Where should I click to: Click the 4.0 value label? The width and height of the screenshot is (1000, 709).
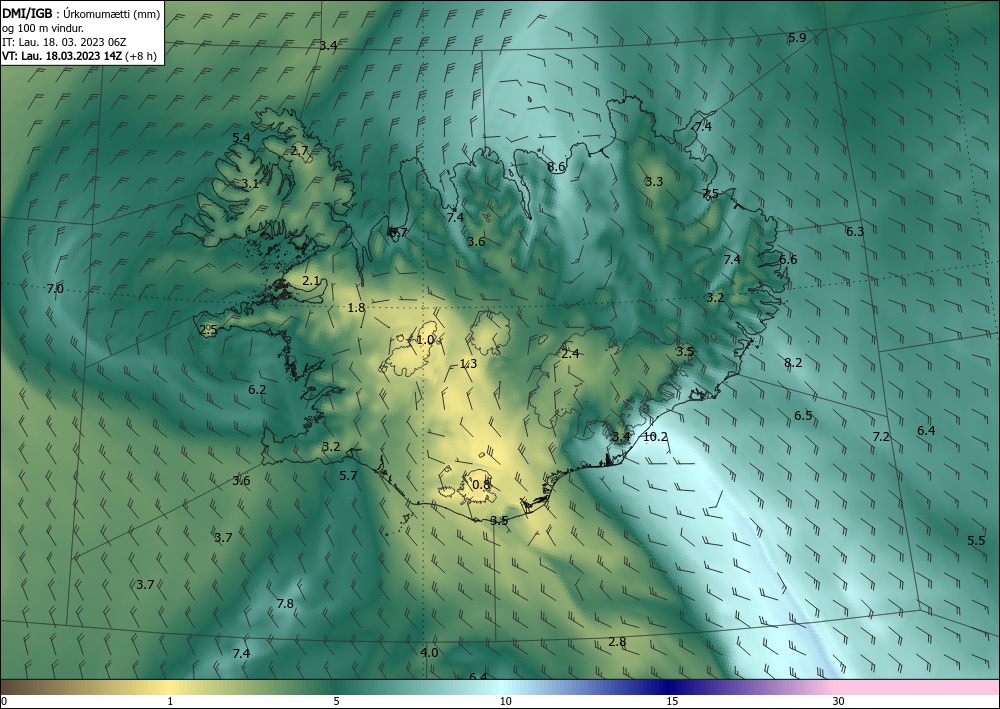429,652
